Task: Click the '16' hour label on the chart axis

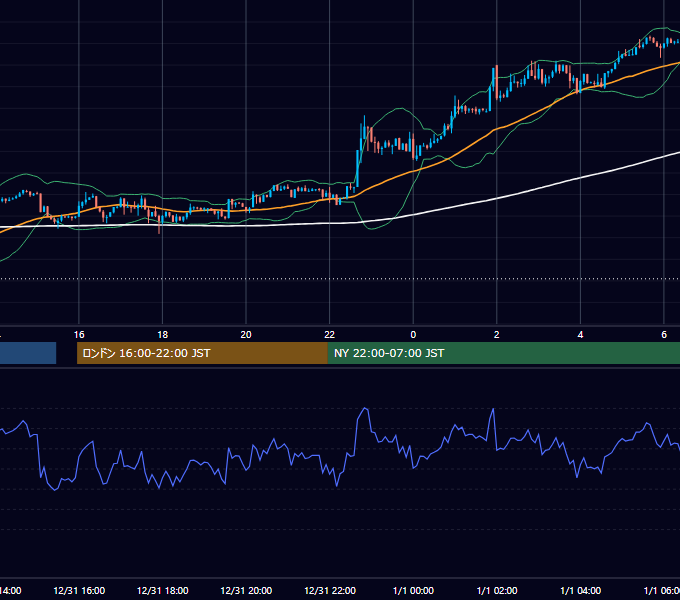Action: [x=79, y=335]
